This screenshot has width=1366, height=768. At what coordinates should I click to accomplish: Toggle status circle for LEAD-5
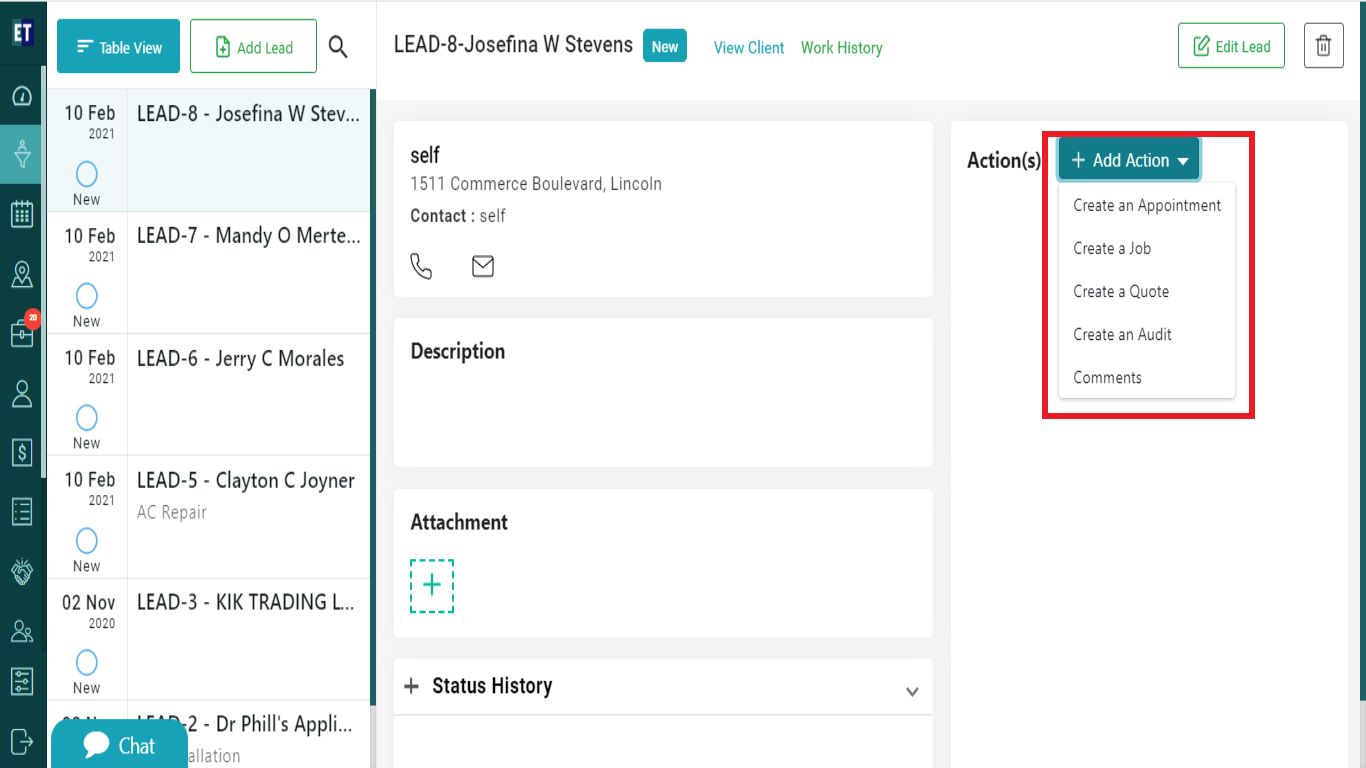(87, 541)
